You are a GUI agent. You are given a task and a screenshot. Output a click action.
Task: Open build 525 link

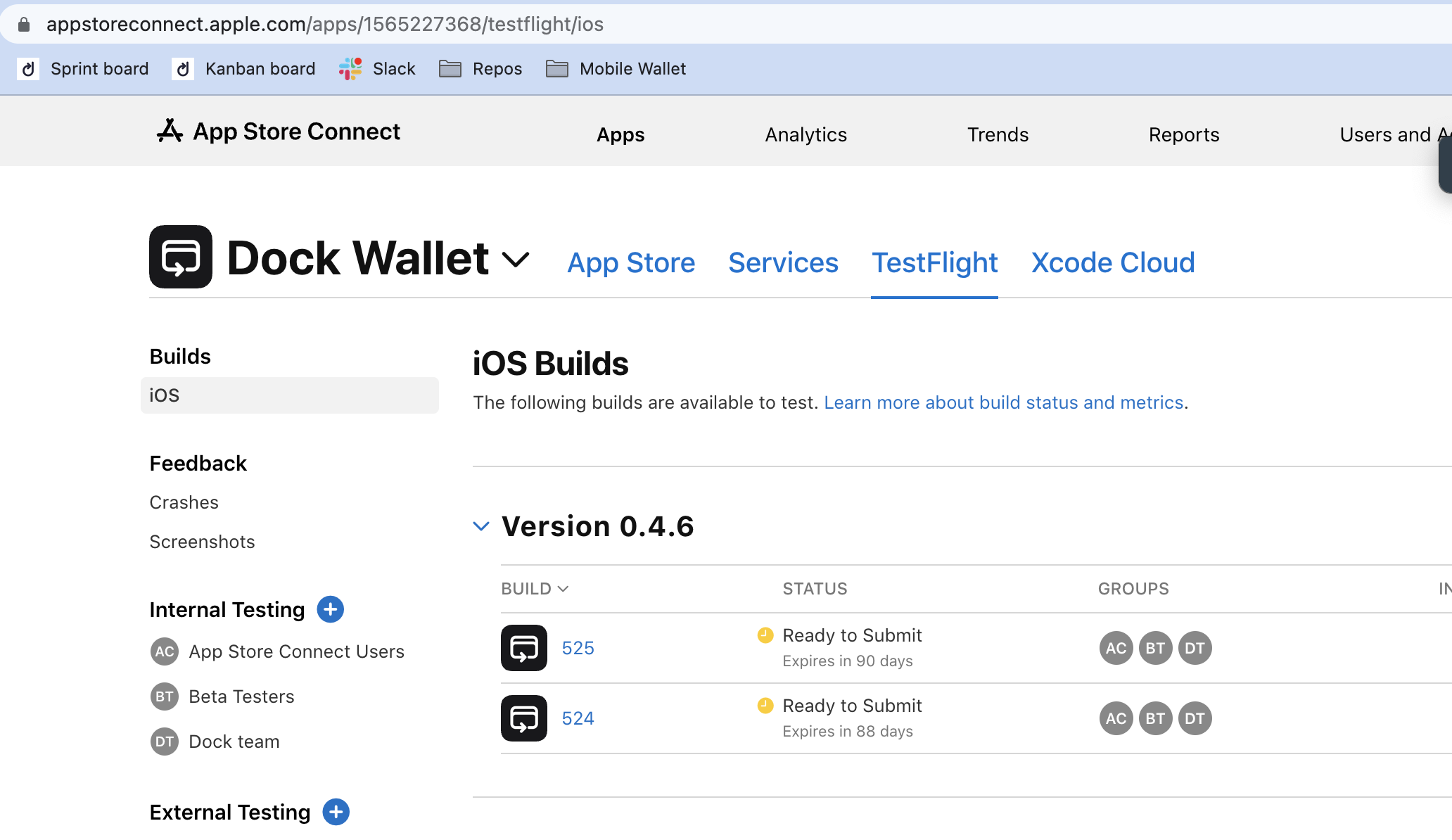point(578,648)
